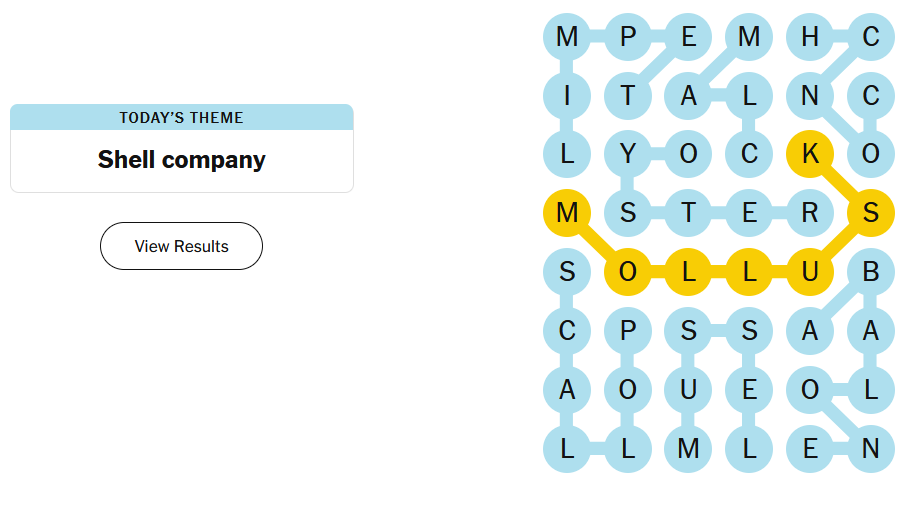Click the View Results button

point(181,246)
